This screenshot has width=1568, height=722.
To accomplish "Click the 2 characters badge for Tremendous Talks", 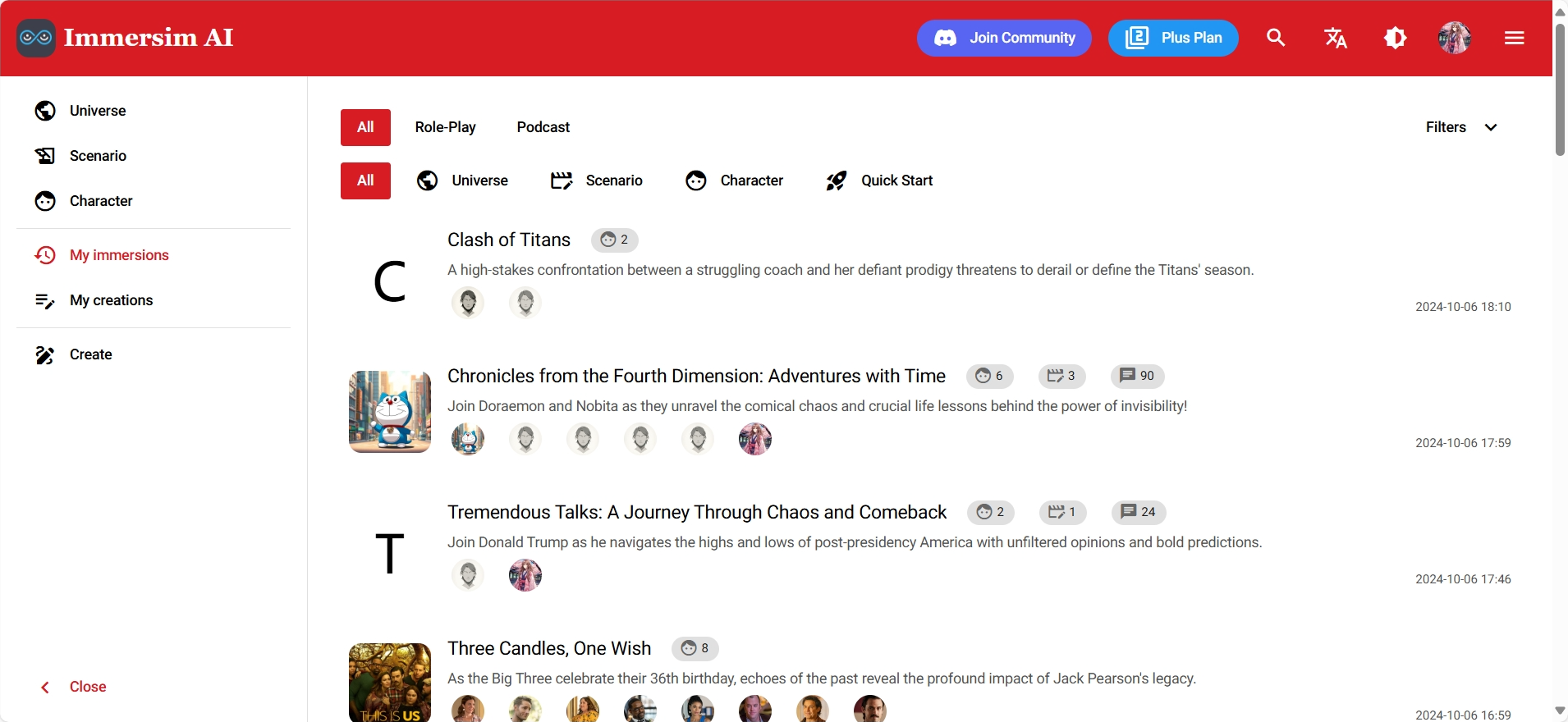I will pyautogui.click(x=991, y=512).
